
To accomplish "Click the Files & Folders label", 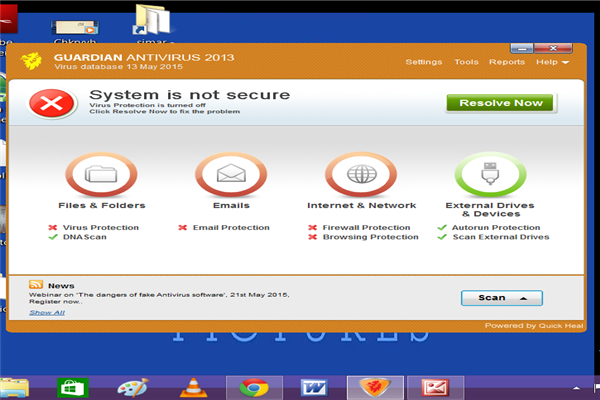I will pos(102,206).
